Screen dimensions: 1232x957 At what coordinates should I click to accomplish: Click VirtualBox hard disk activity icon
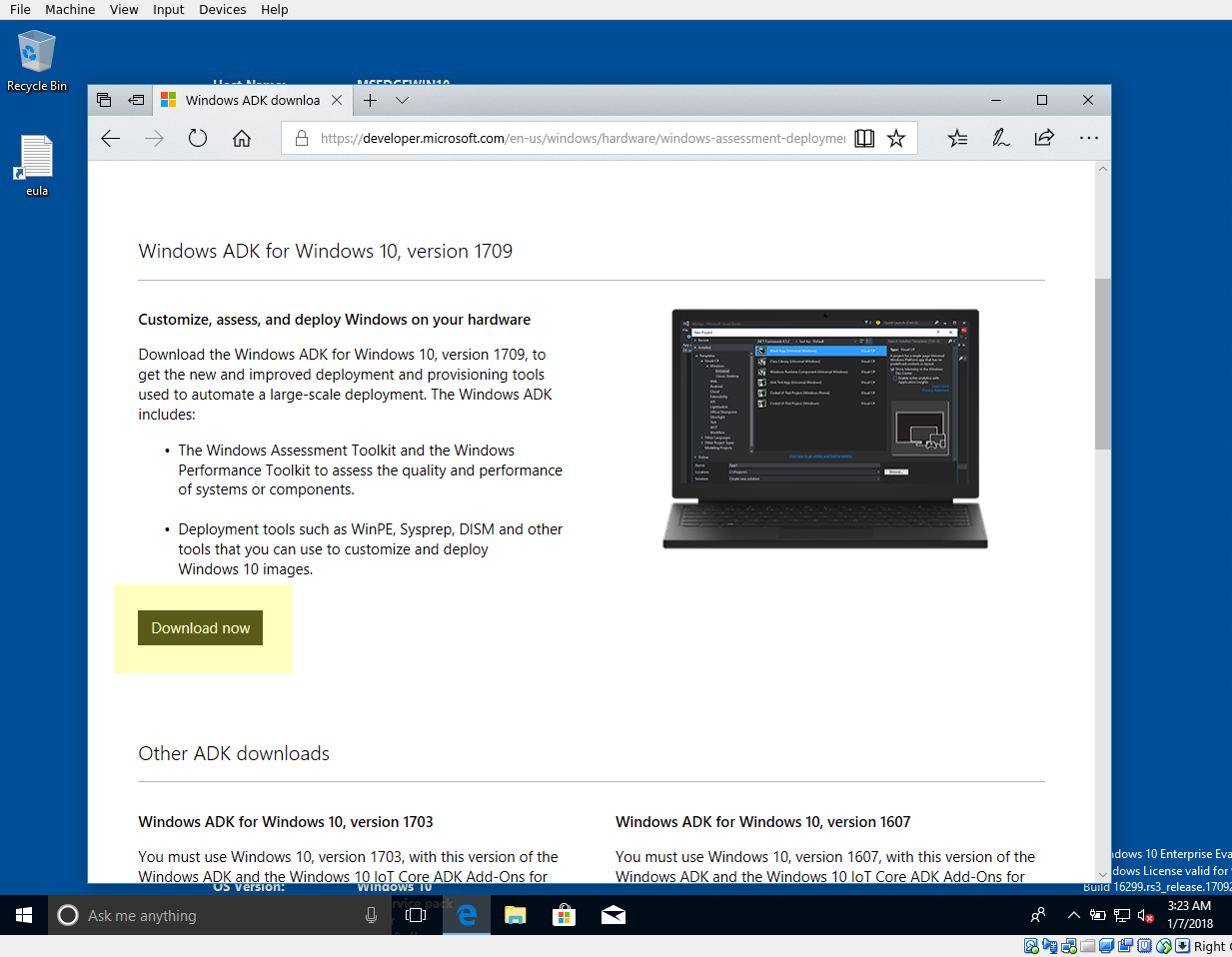(1032, 946)
